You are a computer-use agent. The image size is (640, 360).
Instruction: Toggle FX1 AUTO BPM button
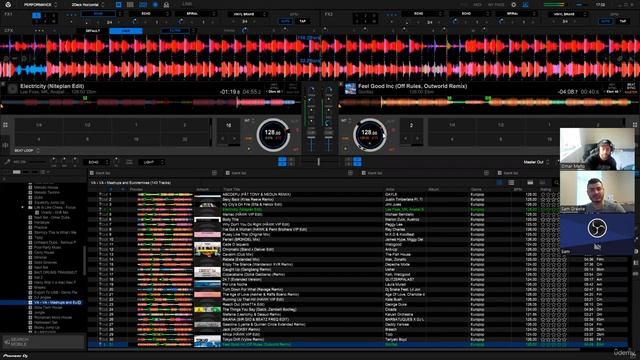285,21
